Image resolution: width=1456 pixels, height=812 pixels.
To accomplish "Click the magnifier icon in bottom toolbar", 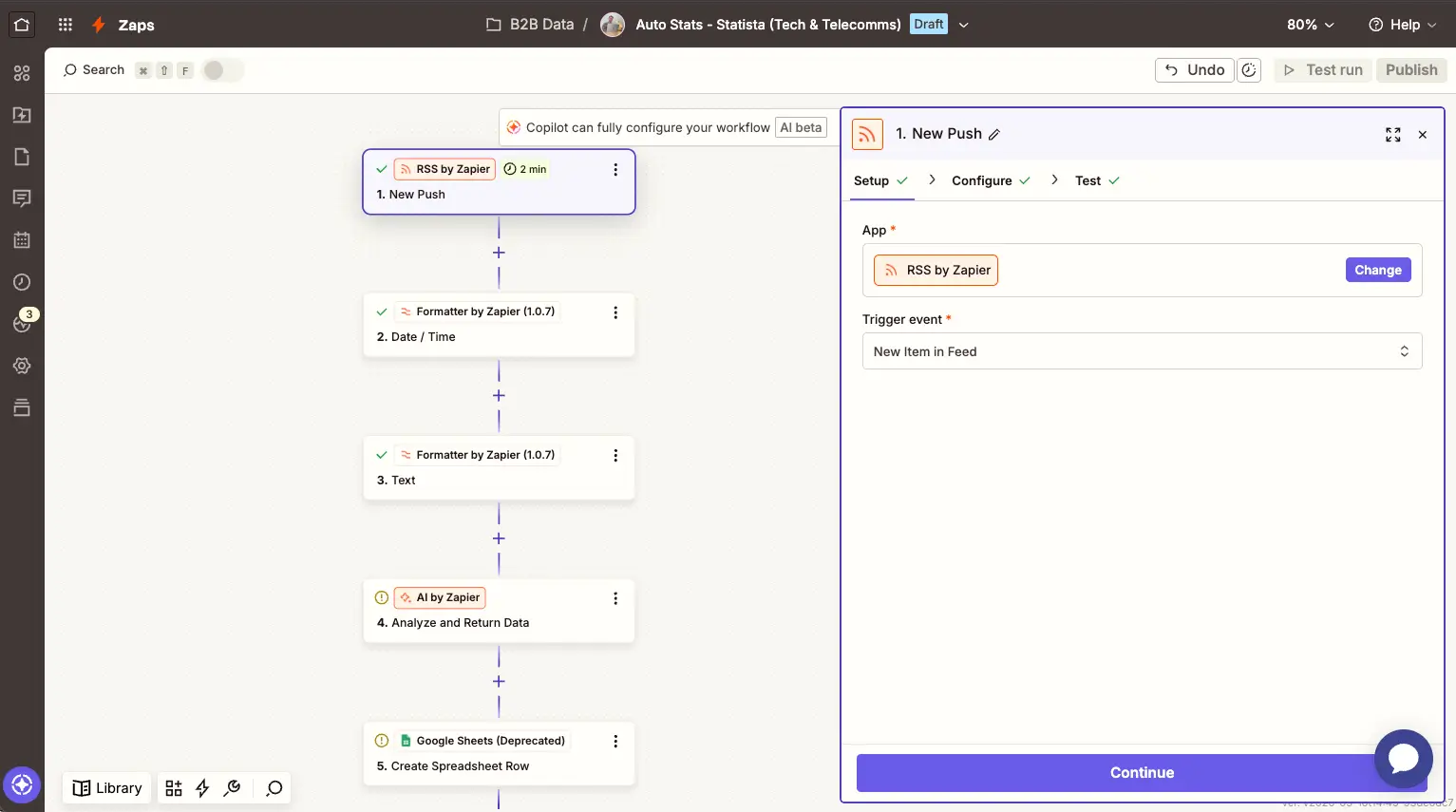I will pyautogui.click(x=274, y=788).
